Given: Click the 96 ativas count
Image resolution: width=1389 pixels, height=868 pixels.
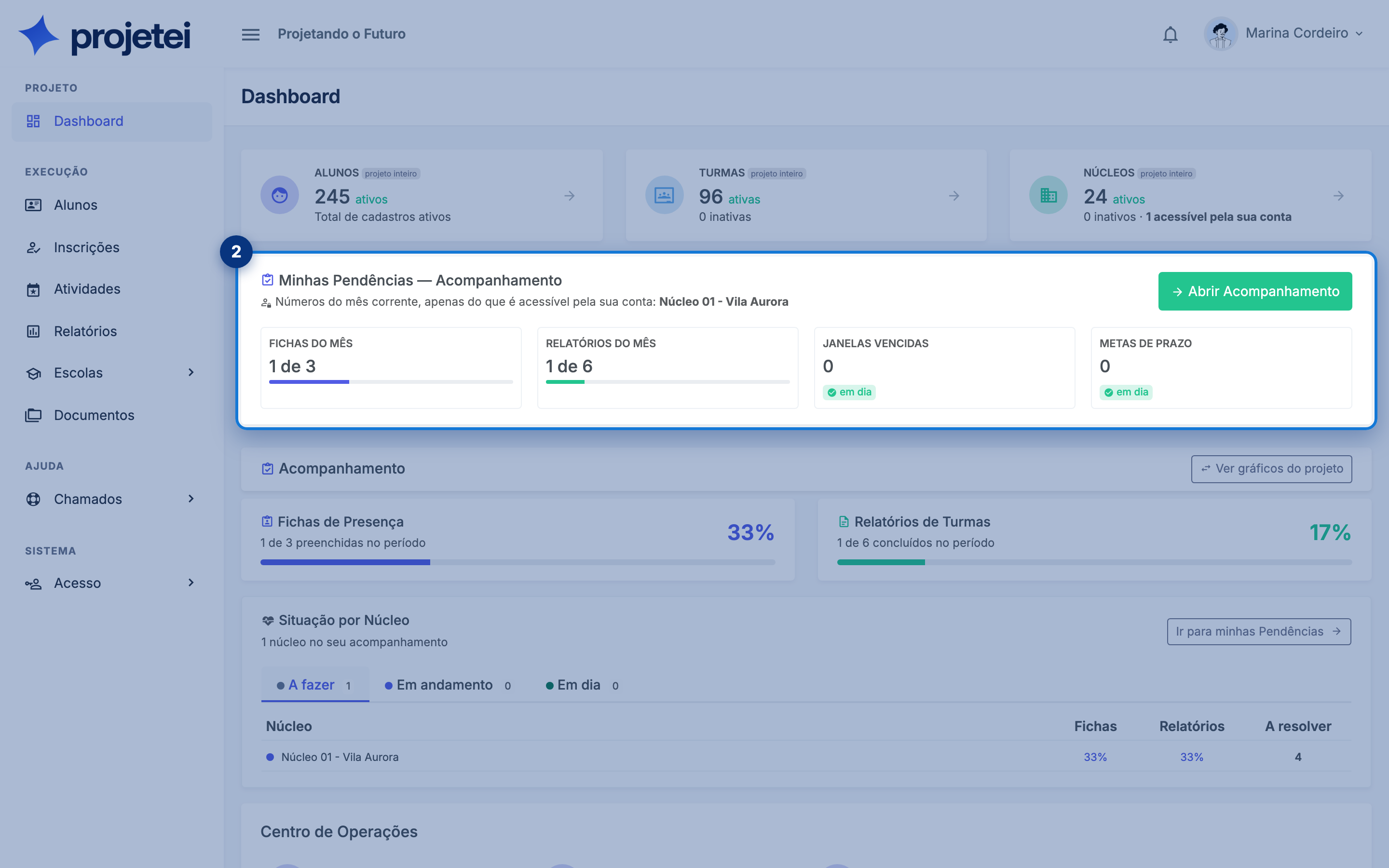Looking at the screenshot, I should click(x=730, y=197).
